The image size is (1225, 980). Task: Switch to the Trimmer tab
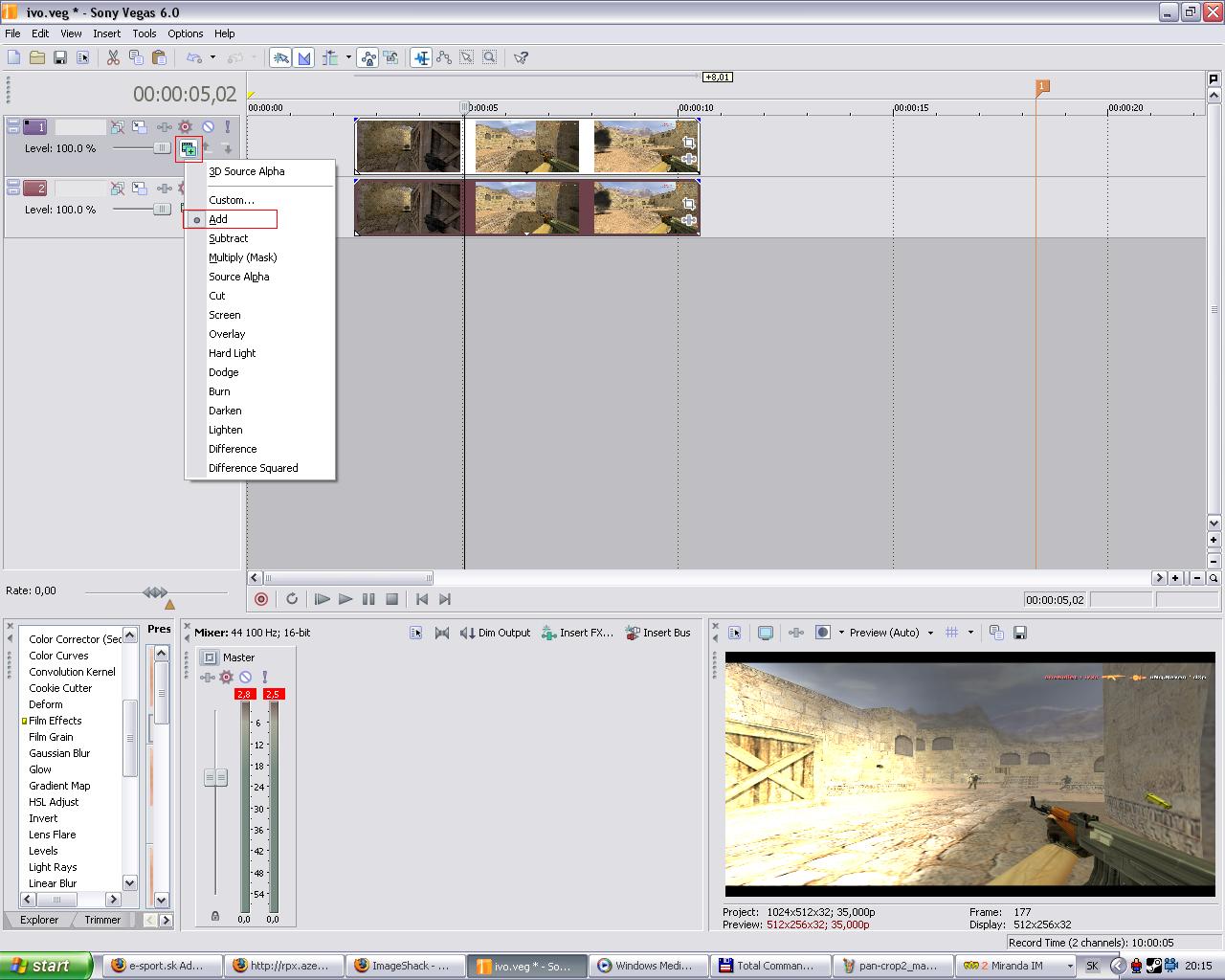pos(102,920)
